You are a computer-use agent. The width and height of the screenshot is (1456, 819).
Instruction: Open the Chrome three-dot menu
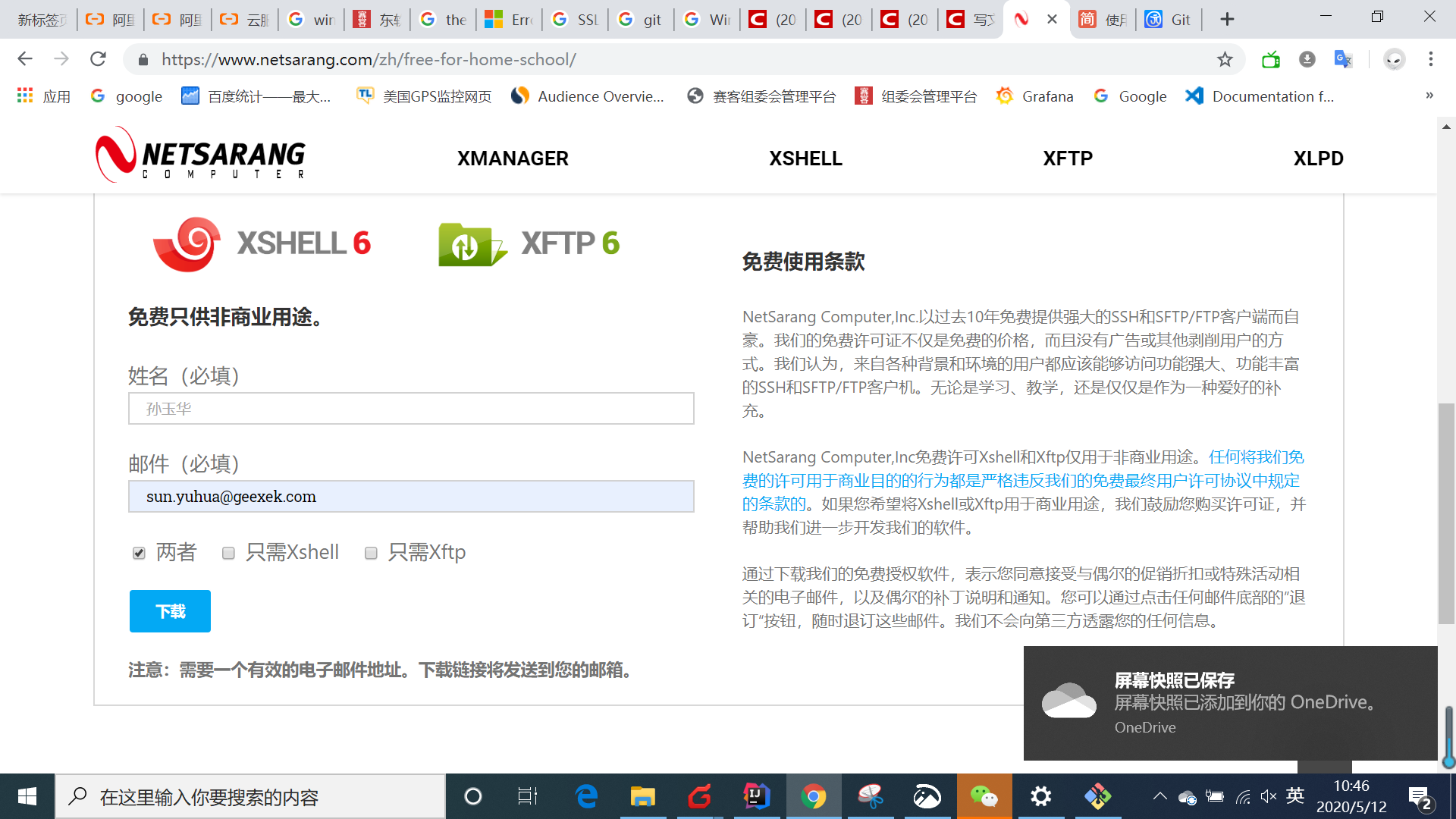[x=1431, y=59]
